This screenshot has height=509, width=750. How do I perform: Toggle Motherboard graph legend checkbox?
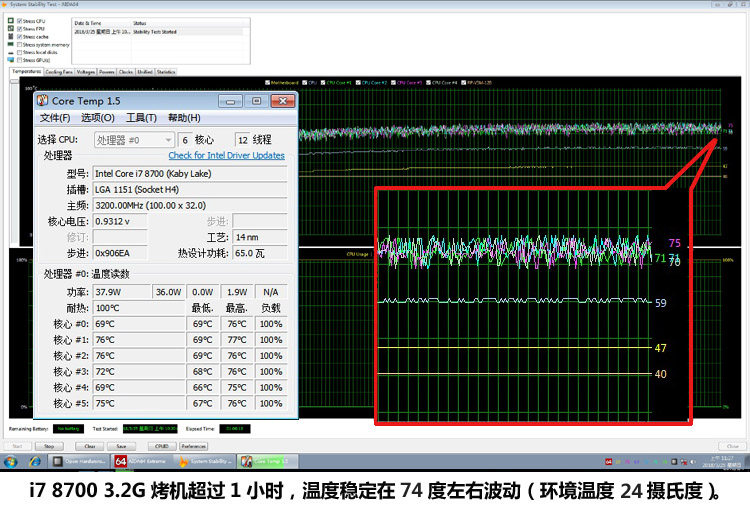click(267, 82)
